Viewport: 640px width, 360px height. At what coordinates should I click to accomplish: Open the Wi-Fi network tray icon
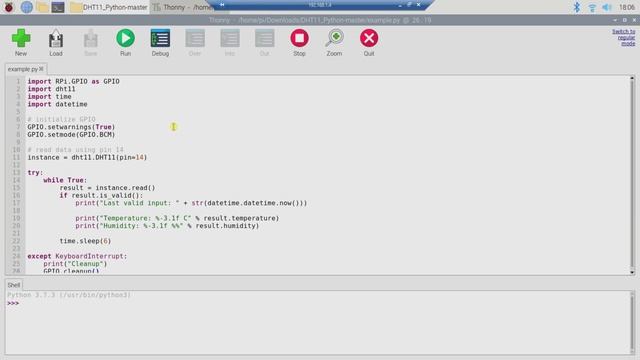click(x=592, y=7)
